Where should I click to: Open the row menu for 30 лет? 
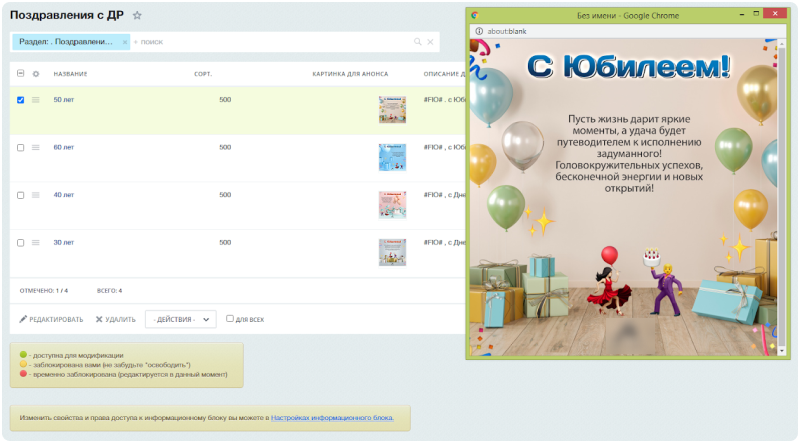point(36,243)
